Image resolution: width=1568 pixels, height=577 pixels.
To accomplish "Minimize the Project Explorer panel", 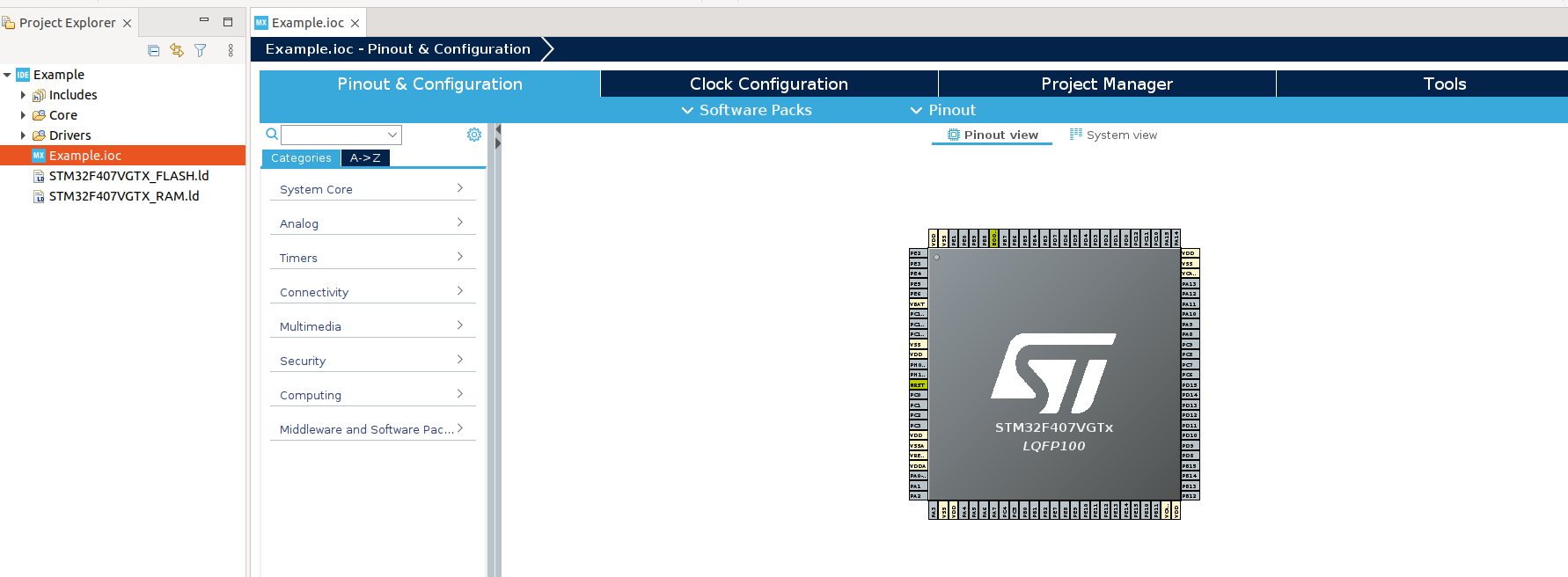I will 204,21.
